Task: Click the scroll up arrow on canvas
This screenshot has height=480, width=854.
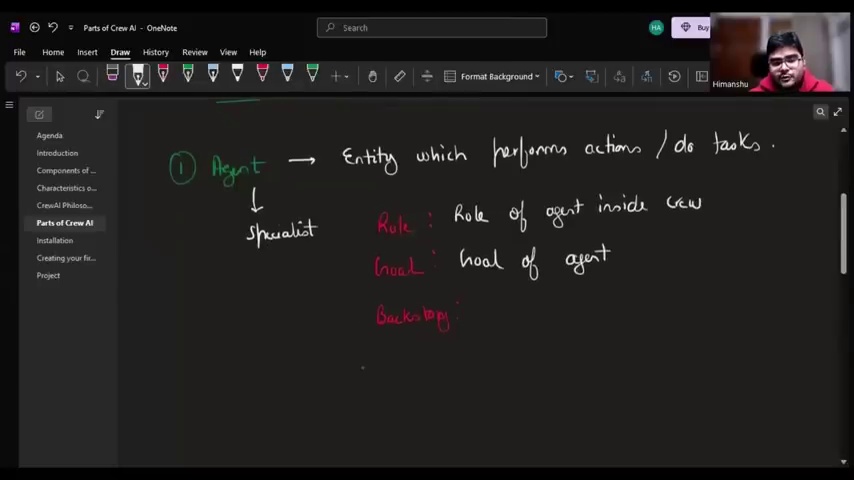Action: (x=844, y=131)
